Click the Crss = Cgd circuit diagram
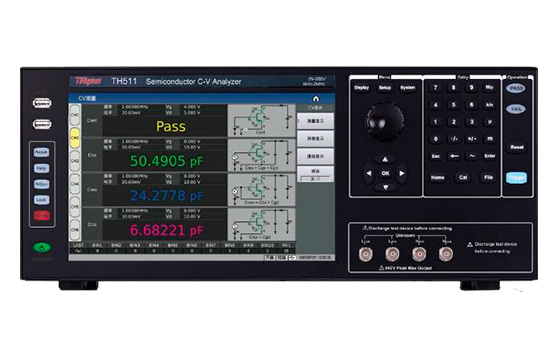This screenshot has width=560, height=360. tap(262, 224)
